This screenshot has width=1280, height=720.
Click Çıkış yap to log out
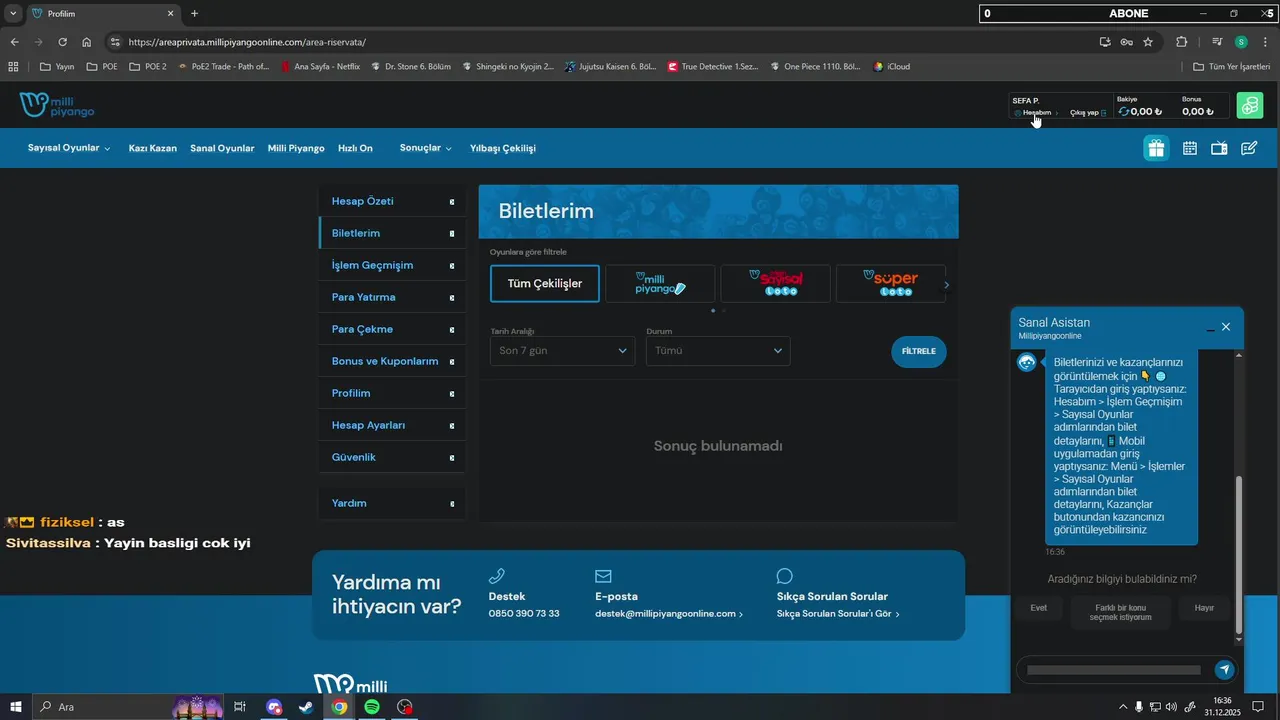(1088, 113)
